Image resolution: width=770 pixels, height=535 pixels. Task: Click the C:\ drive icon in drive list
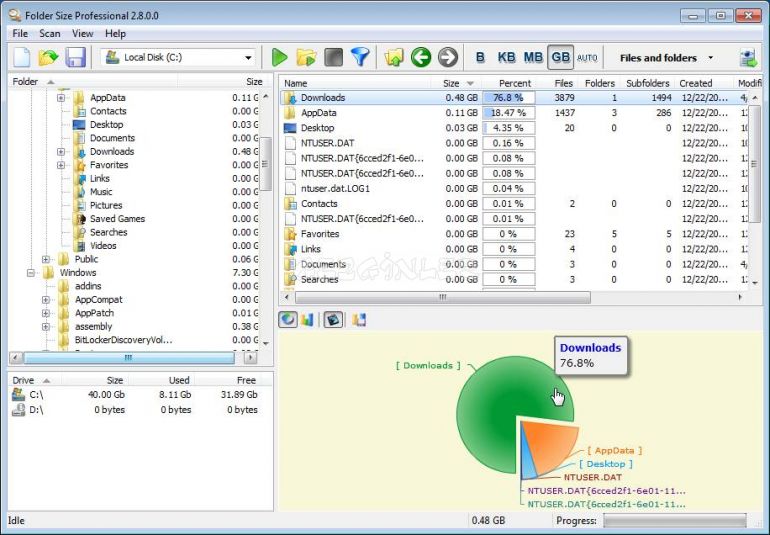(x=19, y=394)
